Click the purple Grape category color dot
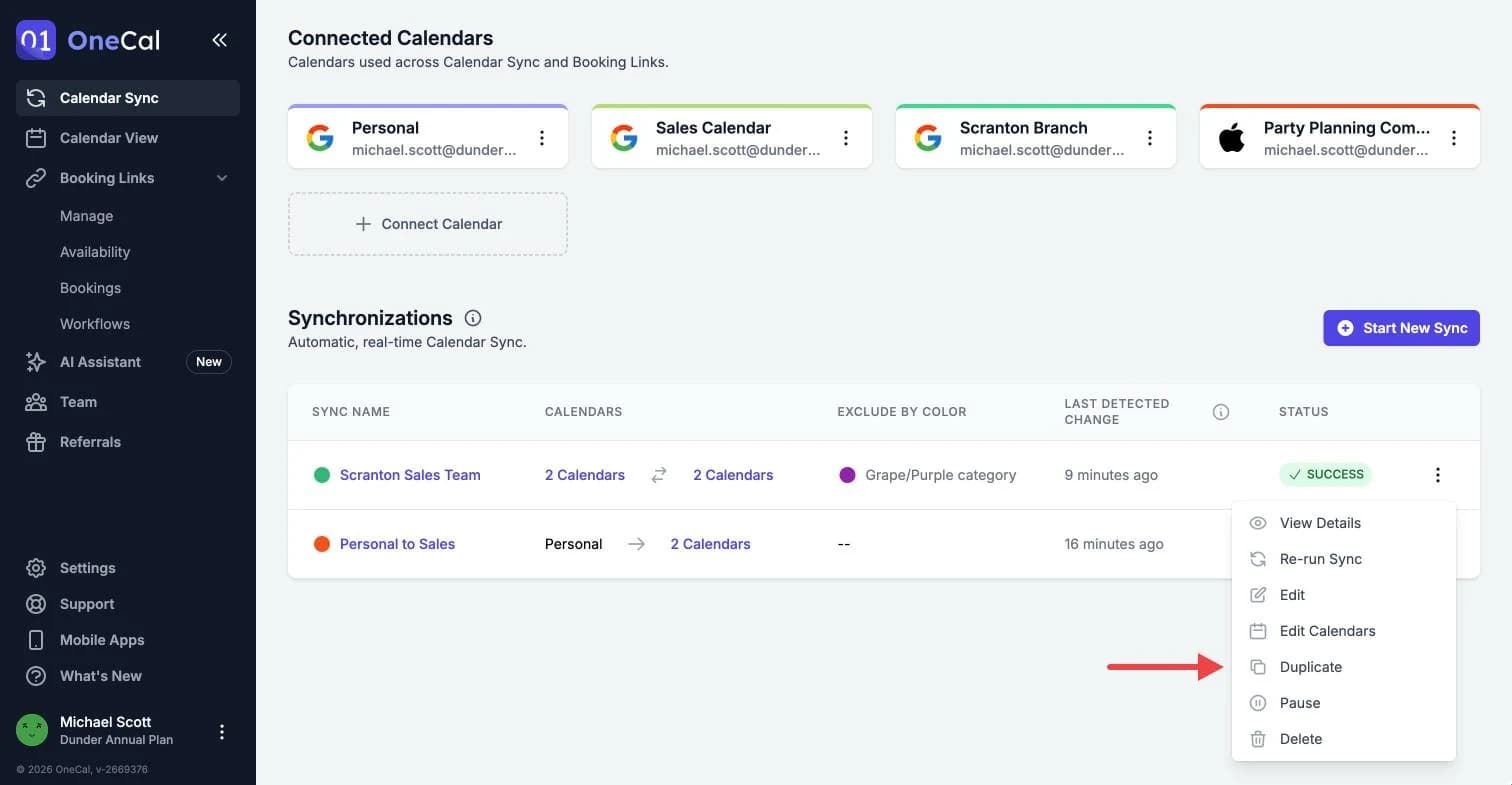 point(847,475)
